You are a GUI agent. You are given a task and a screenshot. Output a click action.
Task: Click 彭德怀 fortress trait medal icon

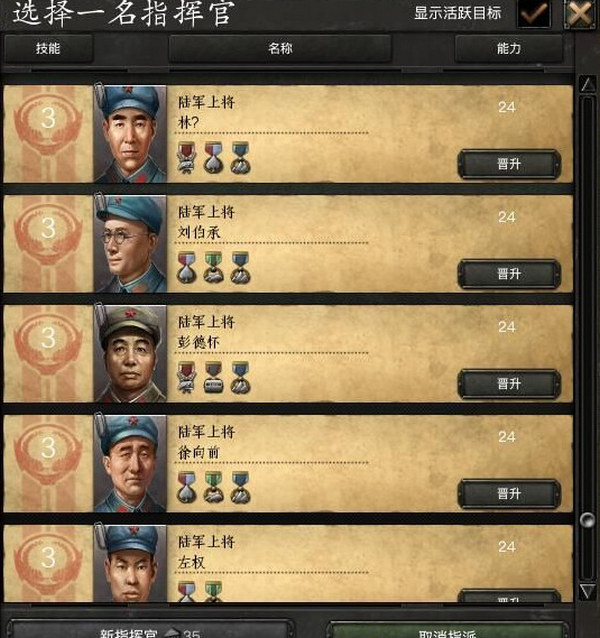[213, 378]
